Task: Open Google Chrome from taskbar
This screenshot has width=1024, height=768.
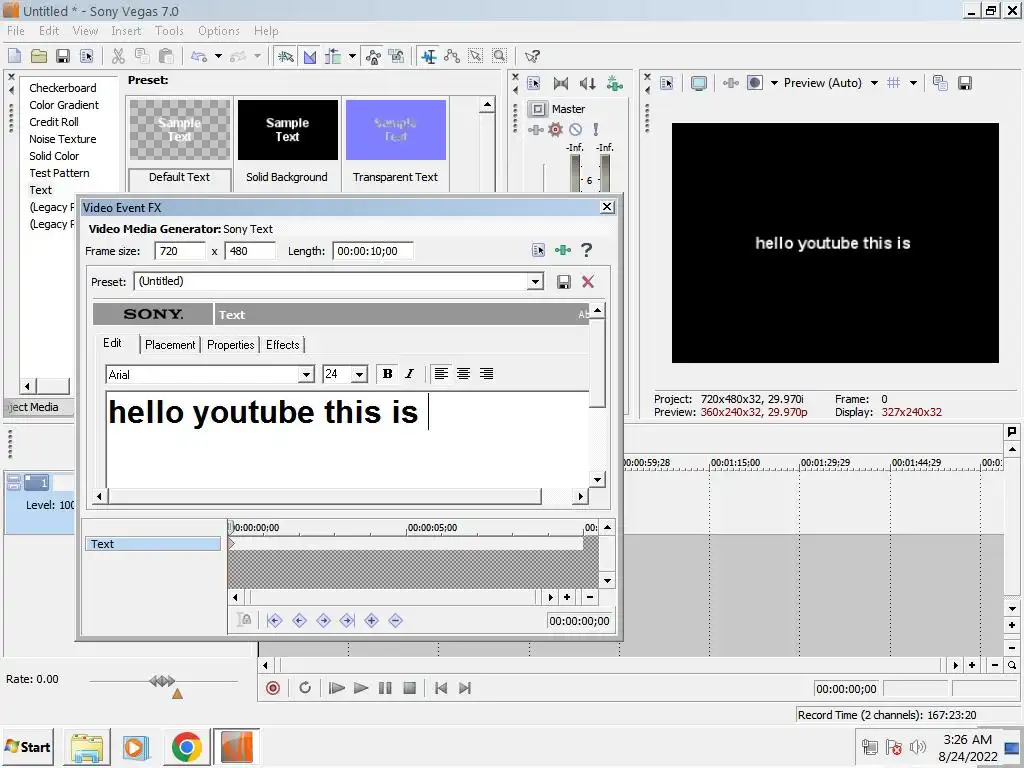Action: (187, 746)
